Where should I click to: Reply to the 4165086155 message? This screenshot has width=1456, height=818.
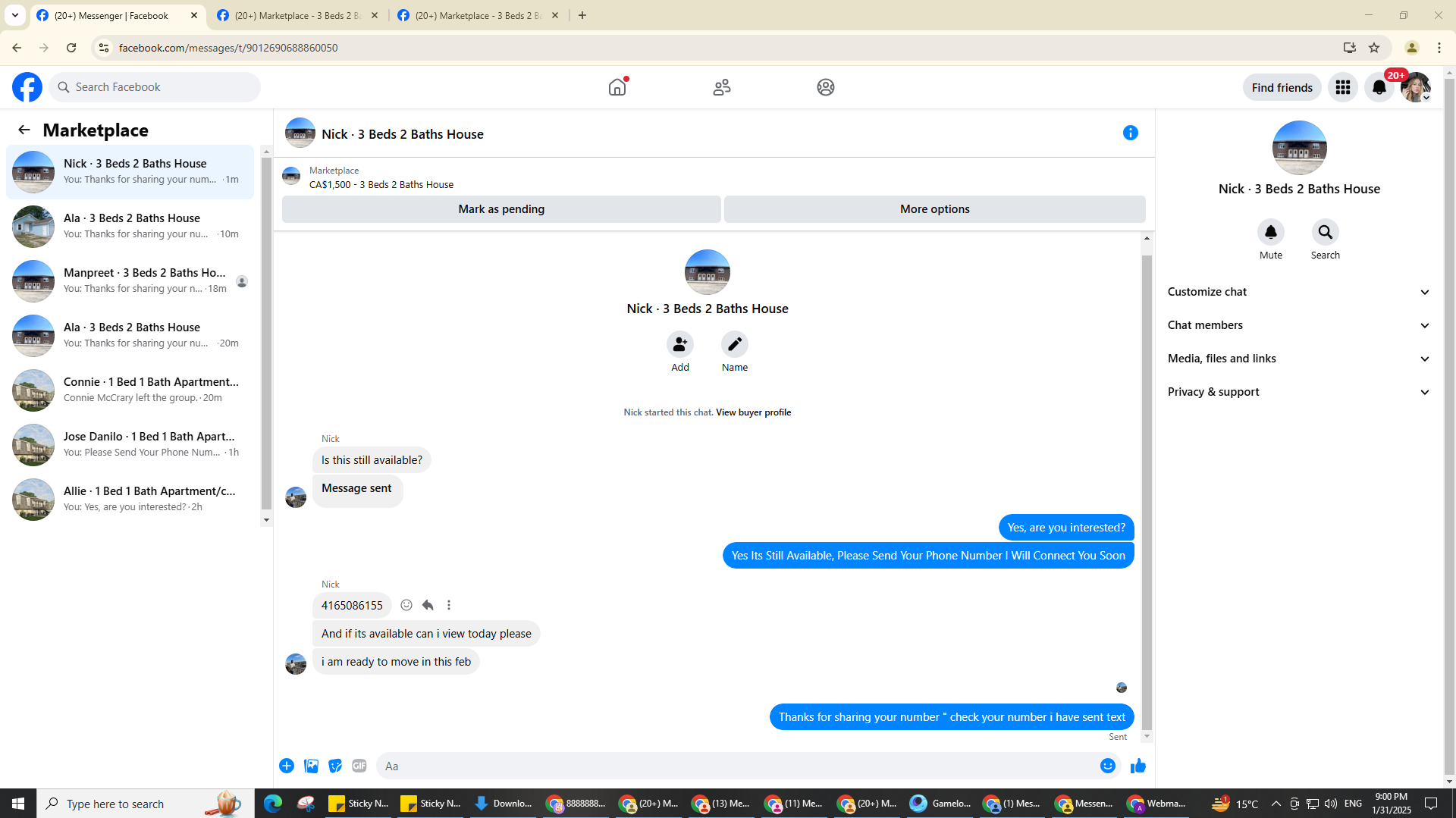pyautogui.click(x=428, y=605)
